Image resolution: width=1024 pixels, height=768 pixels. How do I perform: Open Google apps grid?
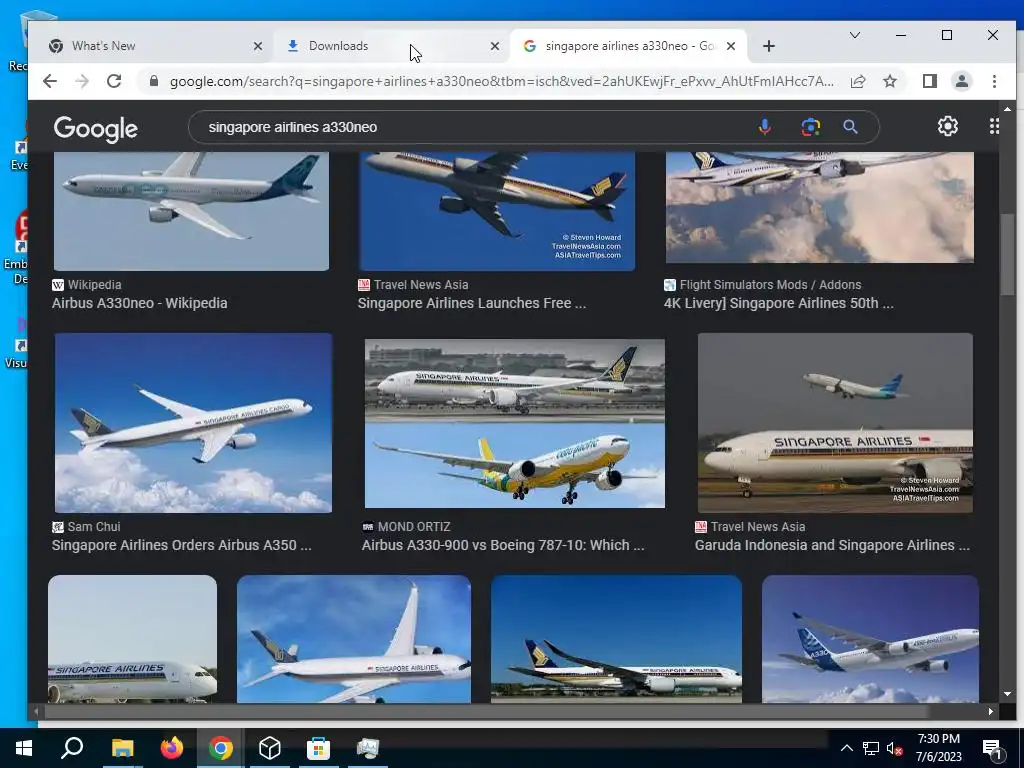(994, 126)
